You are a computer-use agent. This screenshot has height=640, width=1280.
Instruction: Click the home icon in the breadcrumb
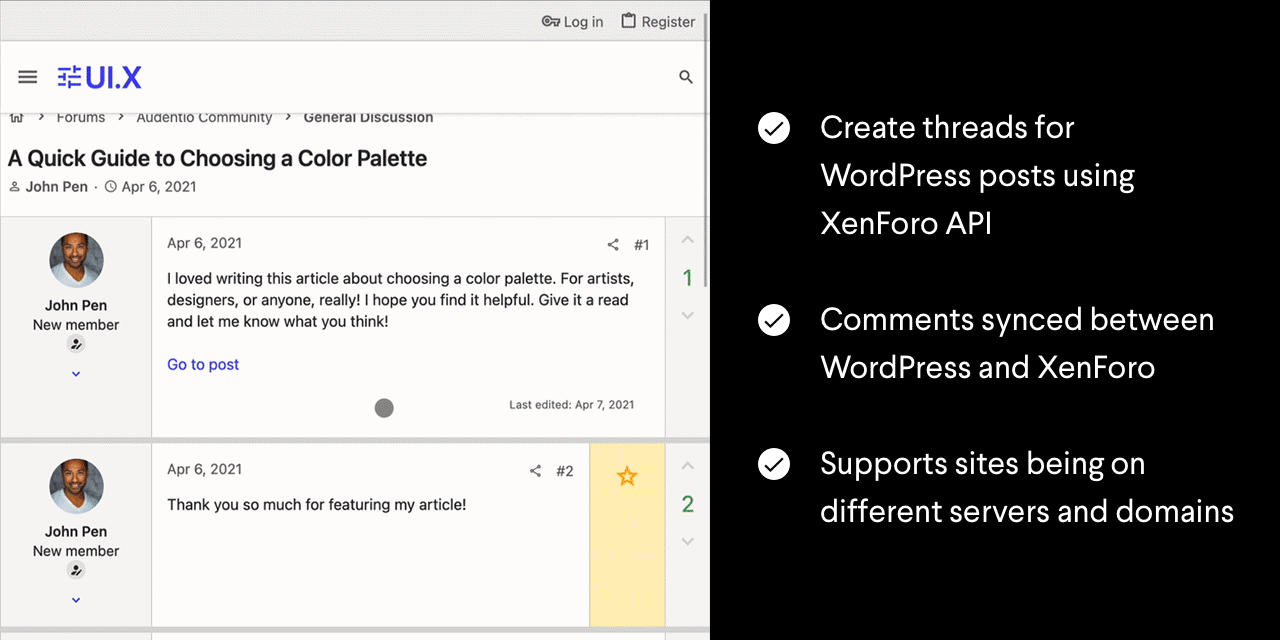coord(16,117)
